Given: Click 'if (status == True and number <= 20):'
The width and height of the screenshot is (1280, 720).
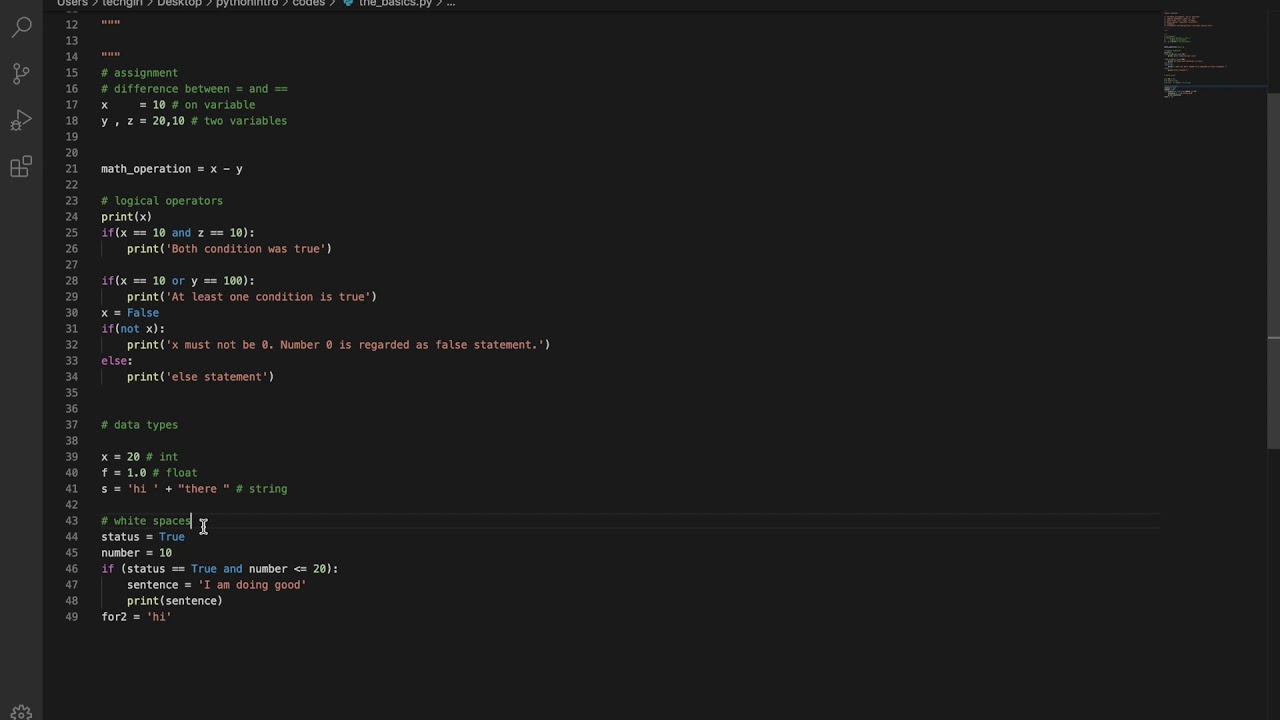Looking at the screenshot, I should (x=220, y=569).
